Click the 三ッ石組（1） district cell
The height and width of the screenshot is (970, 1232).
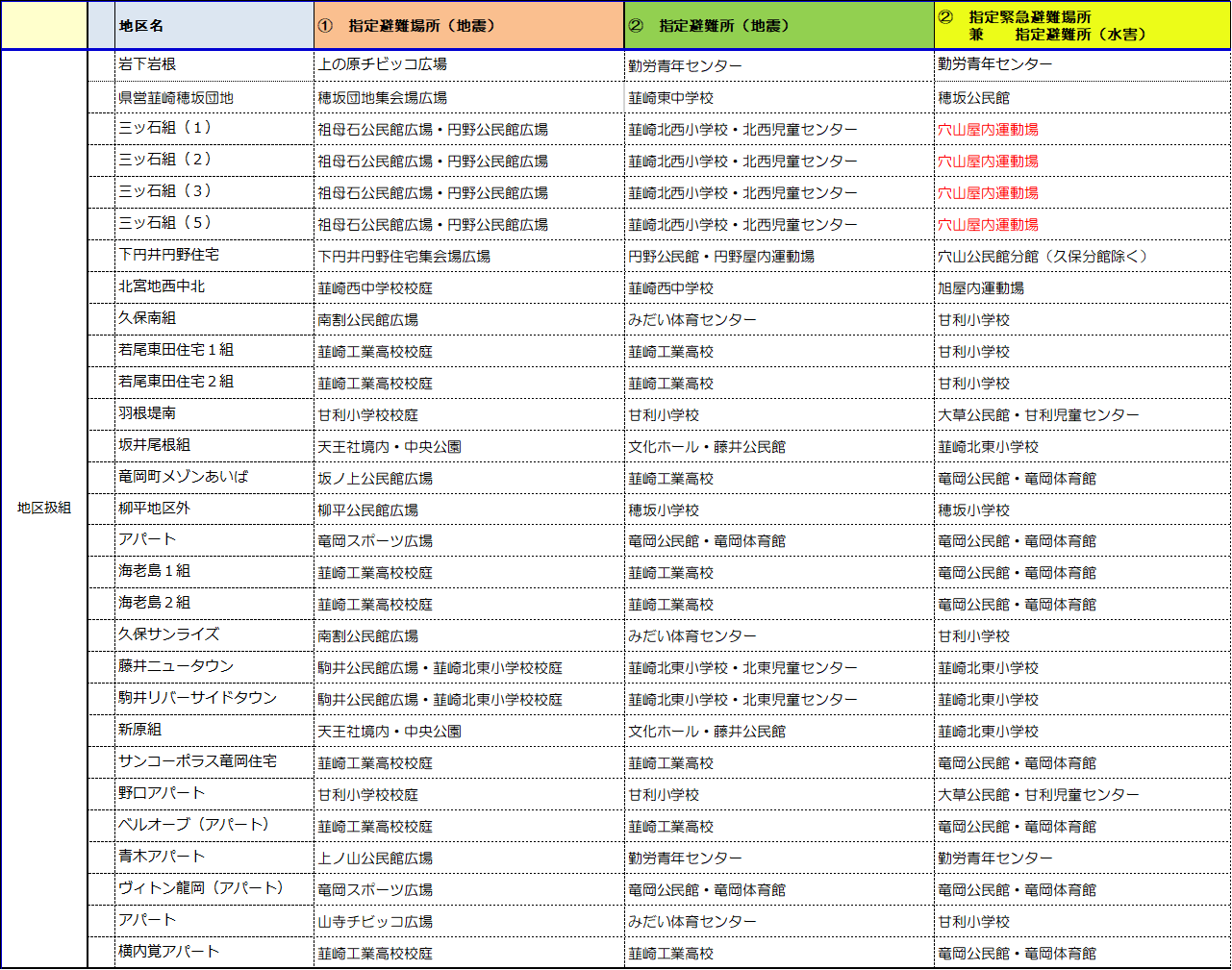pyautogui.click(x=214, y=129)
